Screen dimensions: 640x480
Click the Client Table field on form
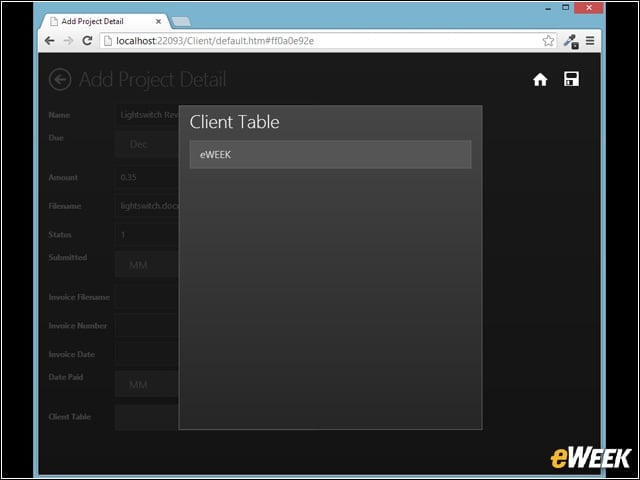147,417
